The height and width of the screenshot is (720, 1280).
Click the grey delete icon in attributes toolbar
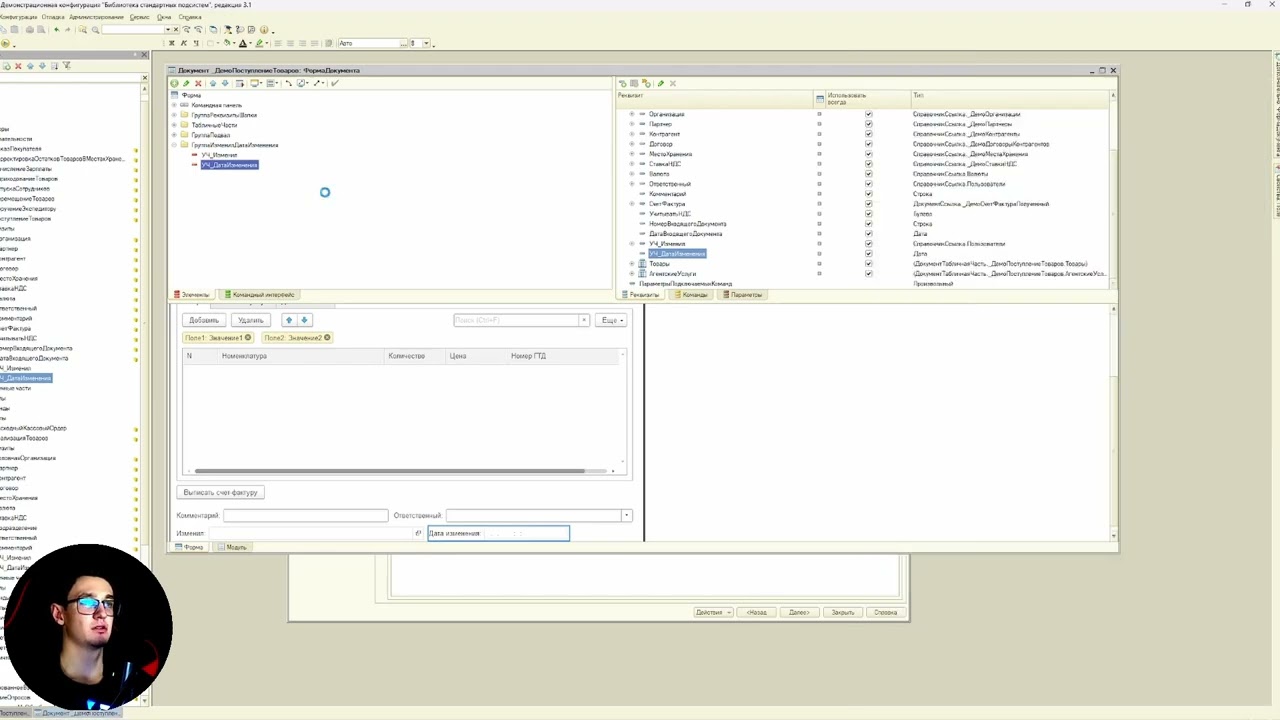click(672, 83)
